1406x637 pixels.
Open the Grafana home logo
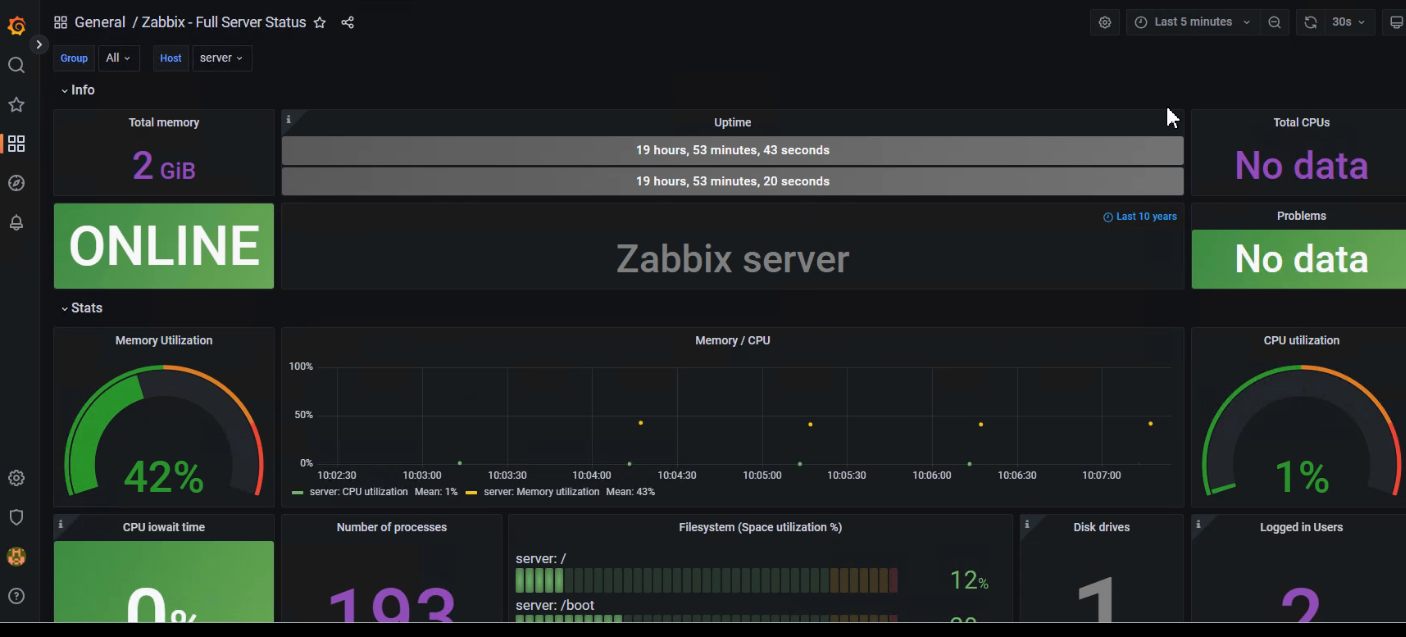16,25
